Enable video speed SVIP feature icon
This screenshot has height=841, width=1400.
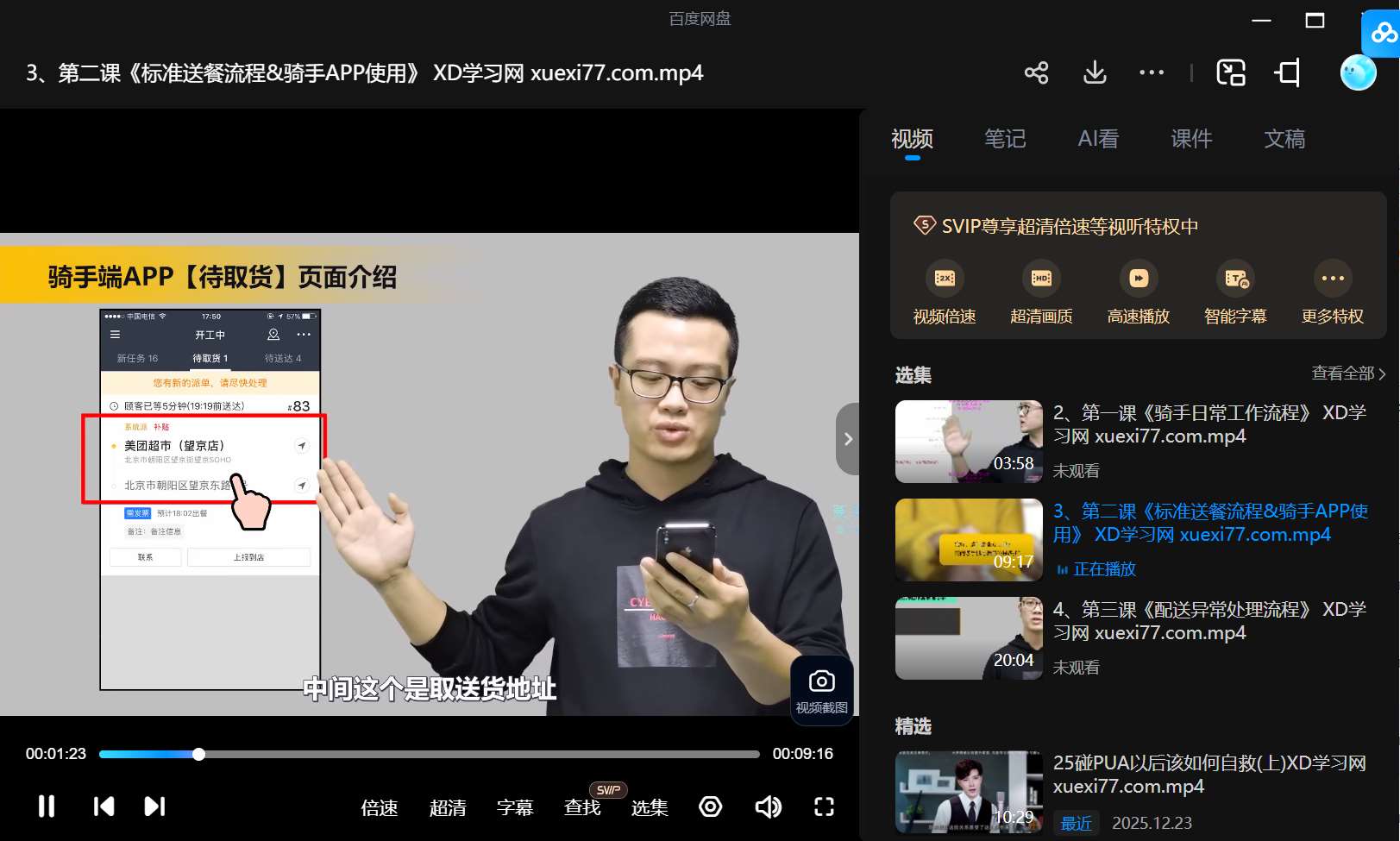pyautogui.click(x=945, y=279)
